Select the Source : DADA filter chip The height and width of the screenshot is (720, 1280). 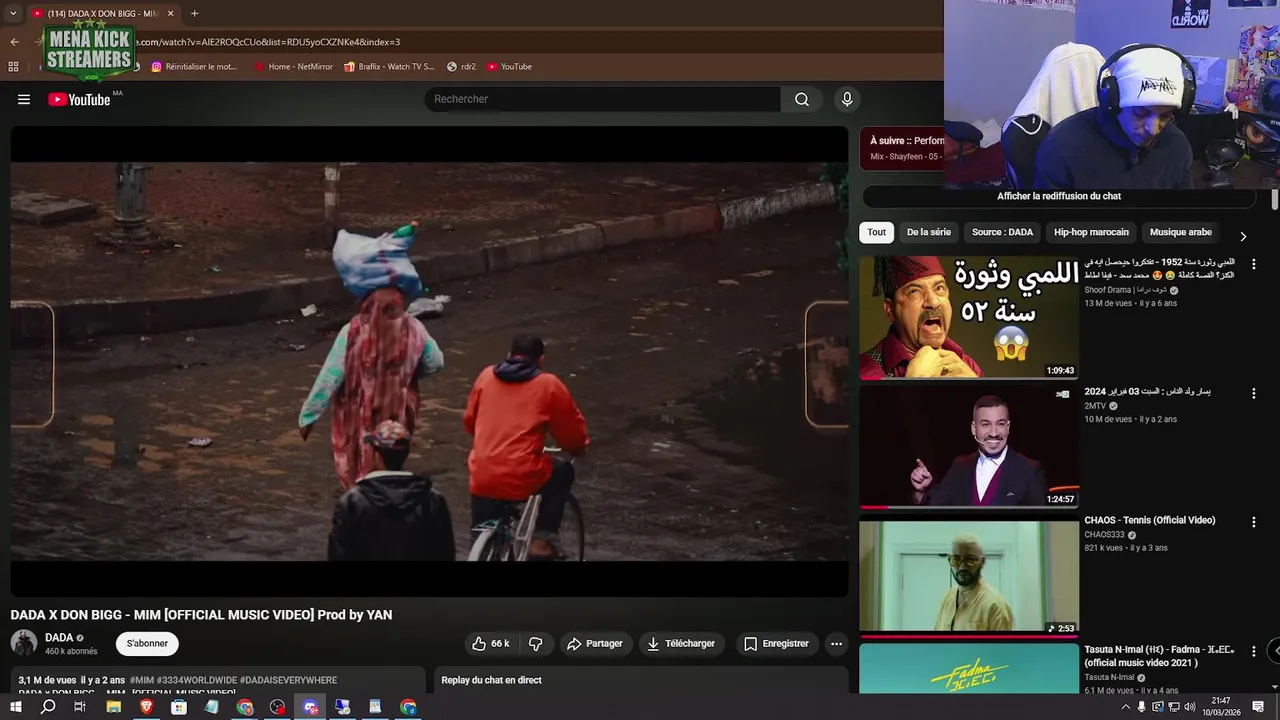[x=1002, y=232]
